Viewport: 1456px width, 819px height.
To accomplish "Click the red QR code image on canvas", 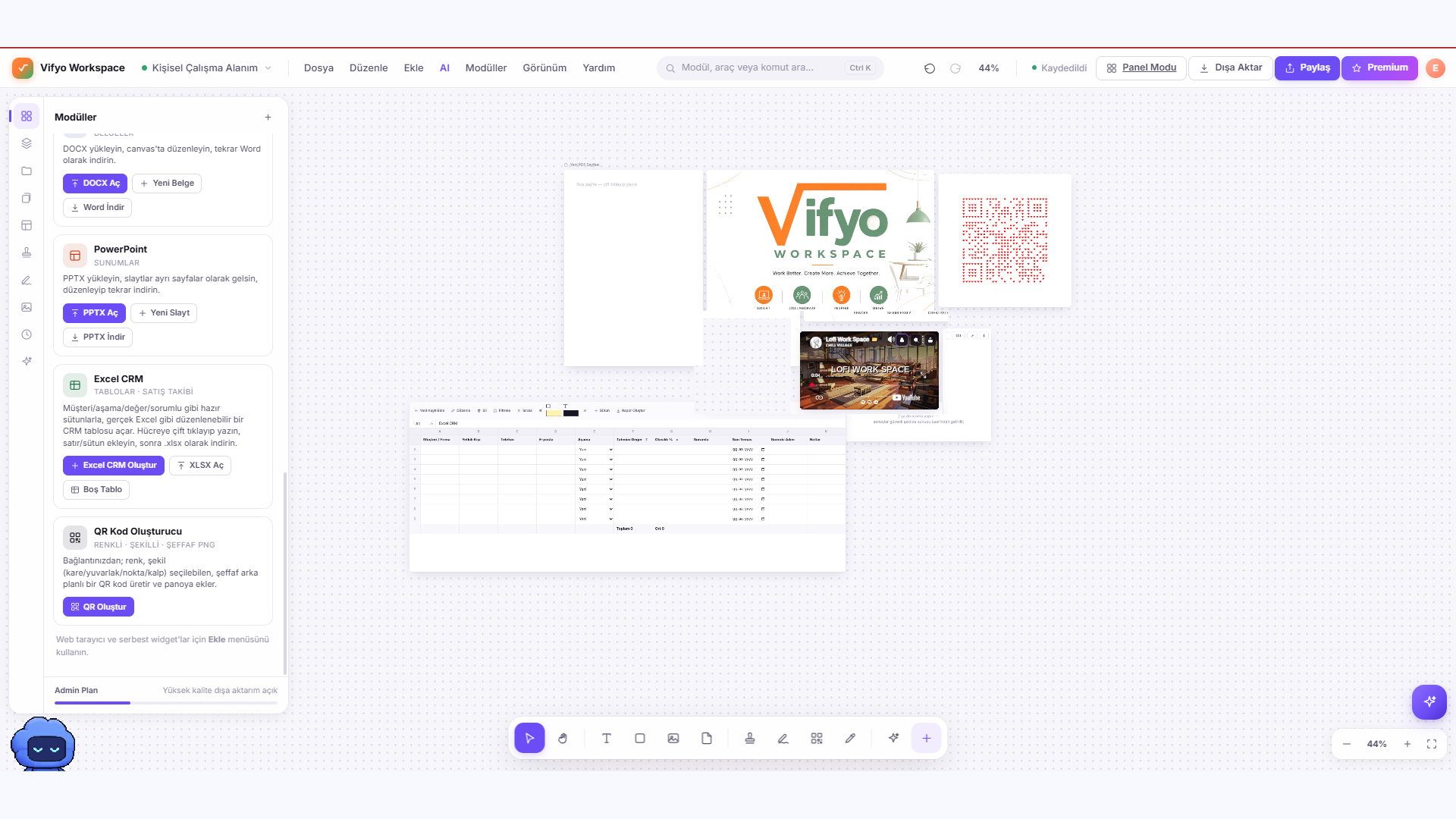I will (1005, 240).
